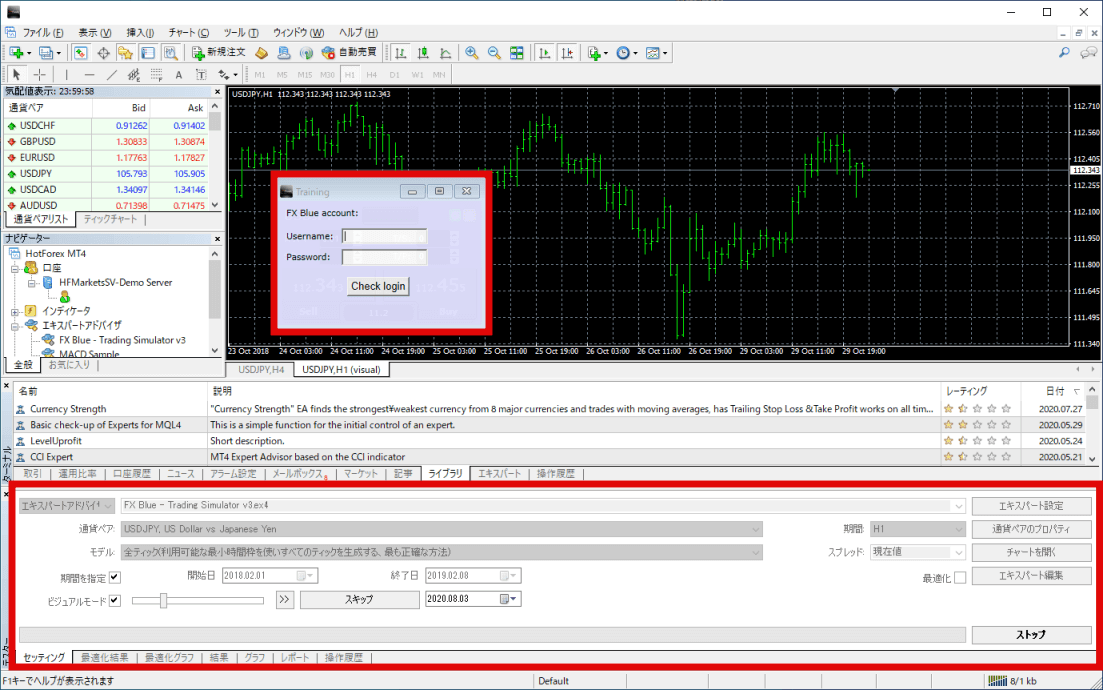
Task: Toggle the Data Window crosshair icon
Action: click(x=103, y=53)
